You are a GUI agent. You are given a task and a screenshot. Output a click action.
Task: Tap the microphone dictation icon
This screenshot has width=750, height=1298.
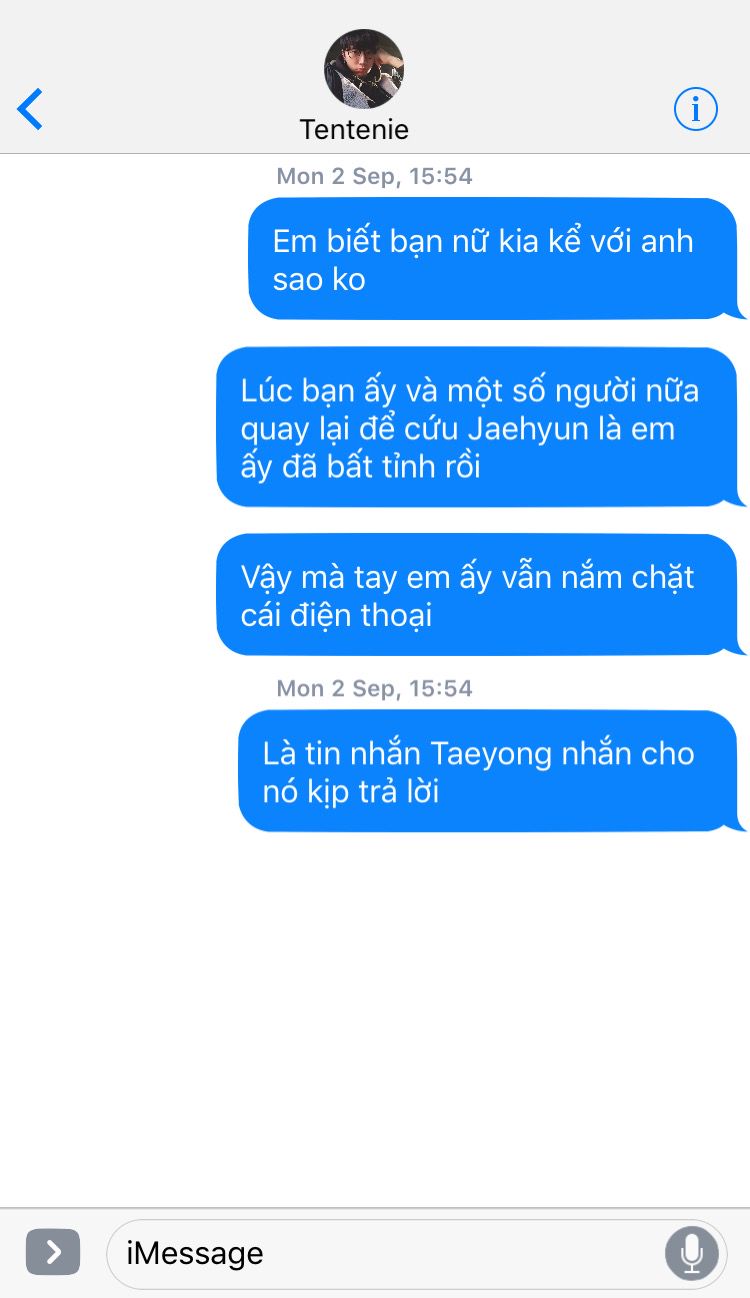[x=691, y=1252]
